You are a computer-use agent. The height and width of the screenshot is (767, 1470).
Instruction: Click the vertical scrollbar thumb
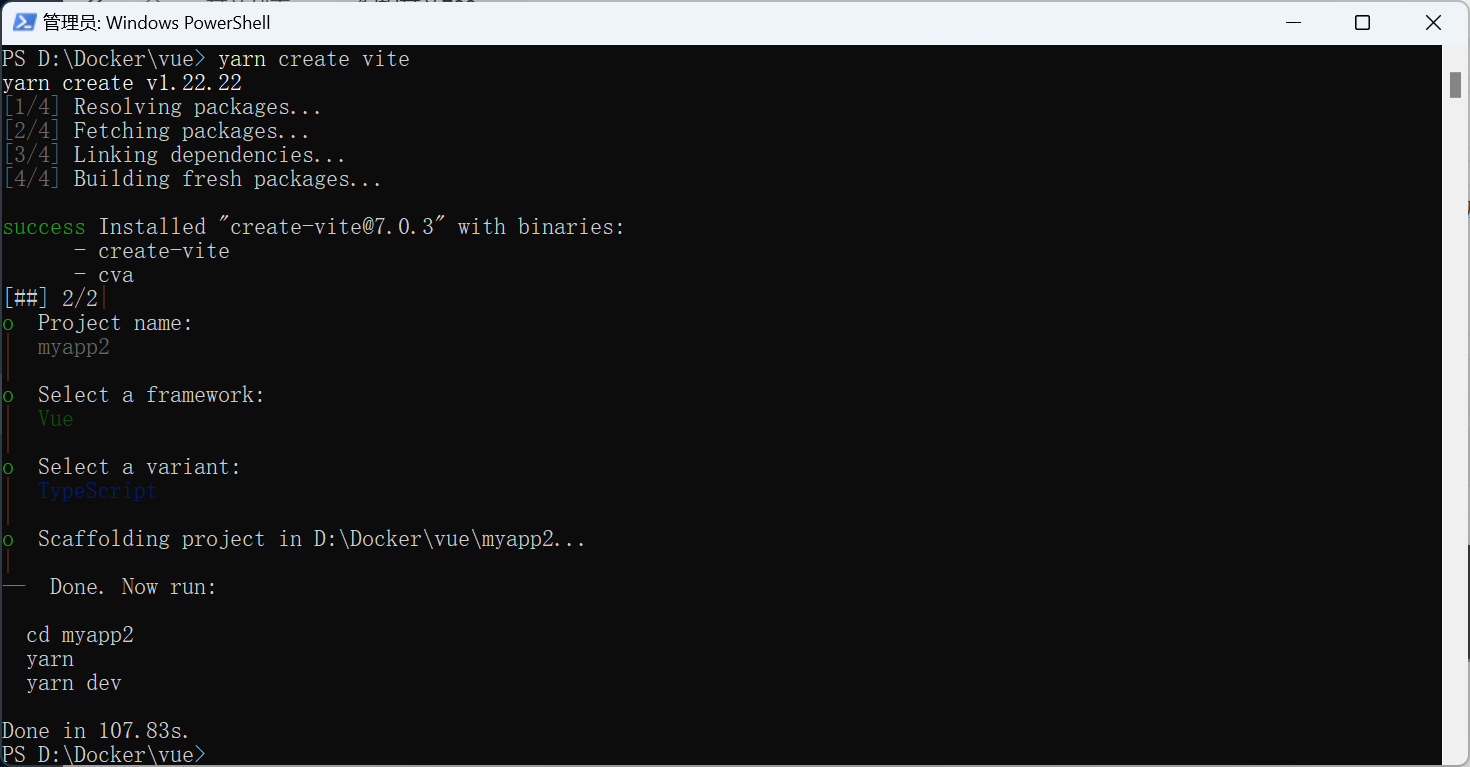tap(1455, 85)
